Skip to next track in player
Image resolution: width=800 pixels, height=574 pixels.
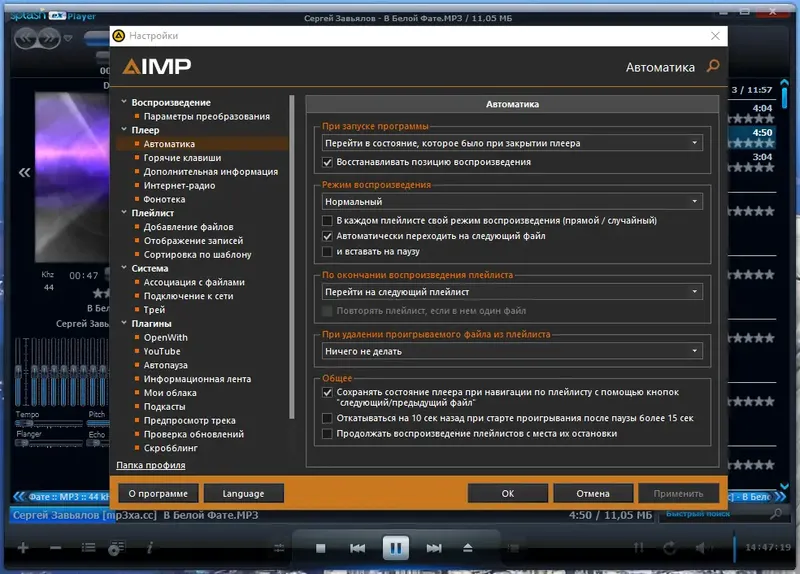434,548
